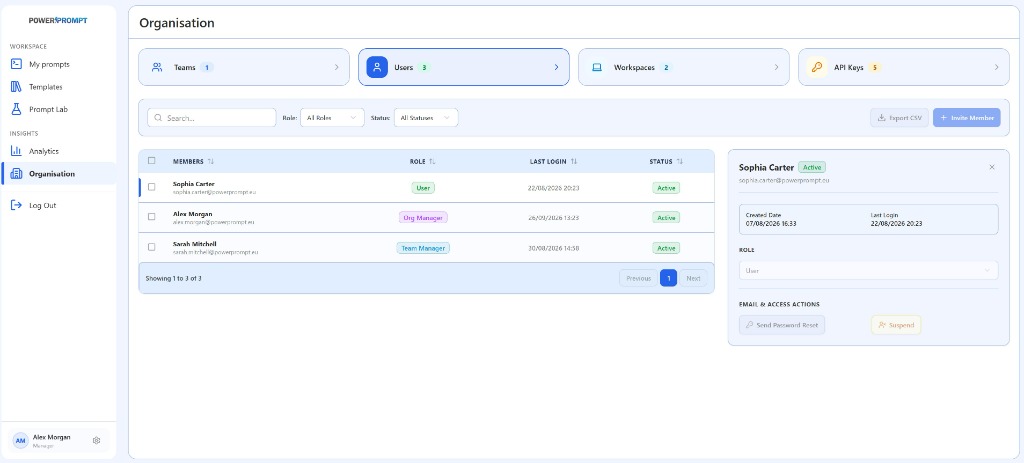
Task: Open the User role dropdown in detail panel
Action: (868, 270)
